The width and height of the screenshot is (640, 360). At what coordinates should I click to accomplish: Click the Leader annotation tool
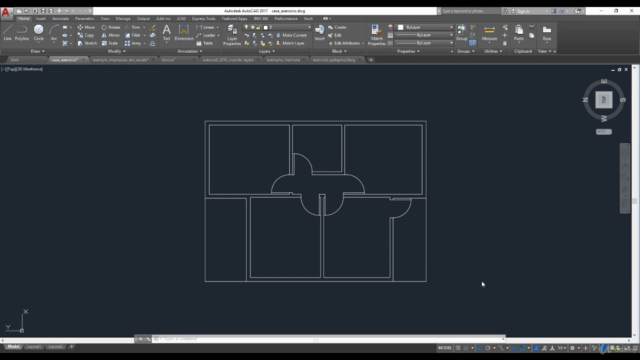pyautogui.click(x=206, y=35)
